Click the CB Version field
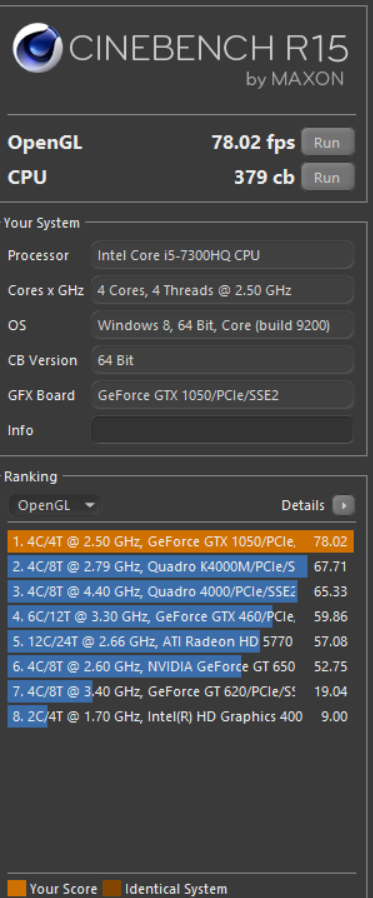 pos(222,360)
